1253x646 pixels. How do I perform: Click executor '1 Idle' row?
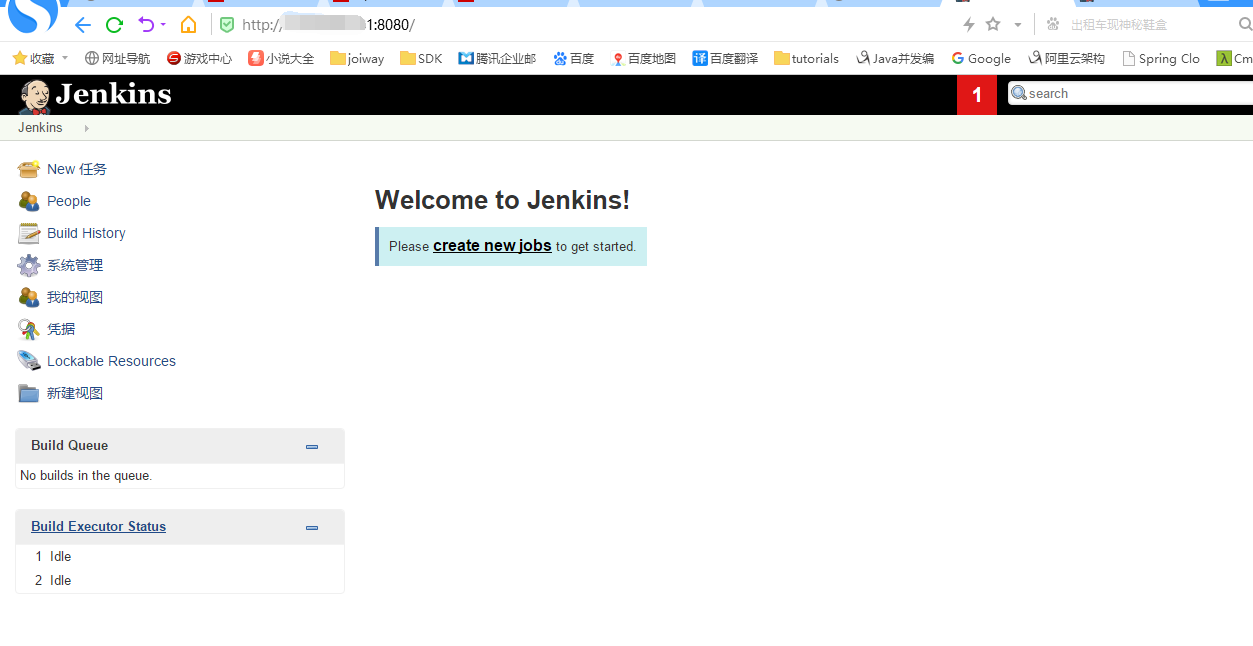click(x=180, y=556)
